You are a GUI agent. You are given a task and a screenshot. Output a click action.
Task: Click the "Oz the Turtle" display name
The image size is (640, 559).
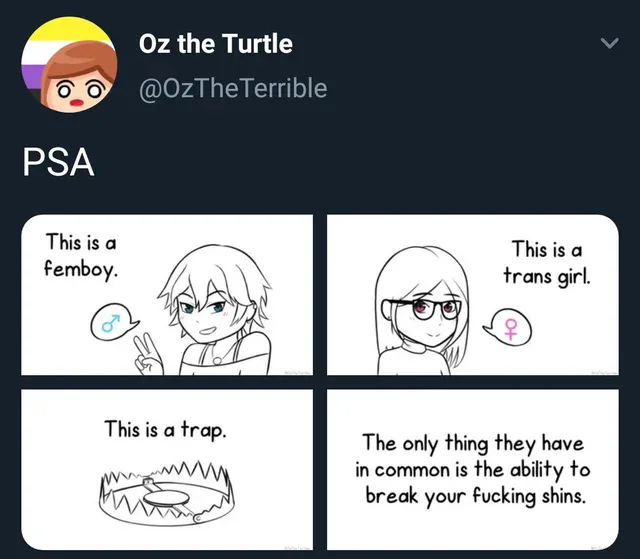215,44
